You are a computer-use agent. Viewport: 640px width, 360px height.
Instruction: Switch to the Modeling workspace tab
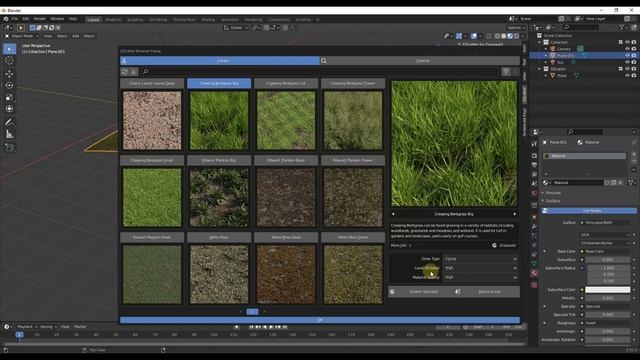[113, 20]
